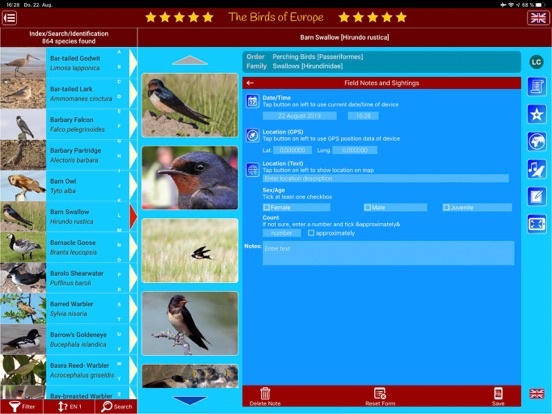Select Barrow's Goldeneye in species list
The width and height of the screenshot is (552, 414).
(69, 339)
